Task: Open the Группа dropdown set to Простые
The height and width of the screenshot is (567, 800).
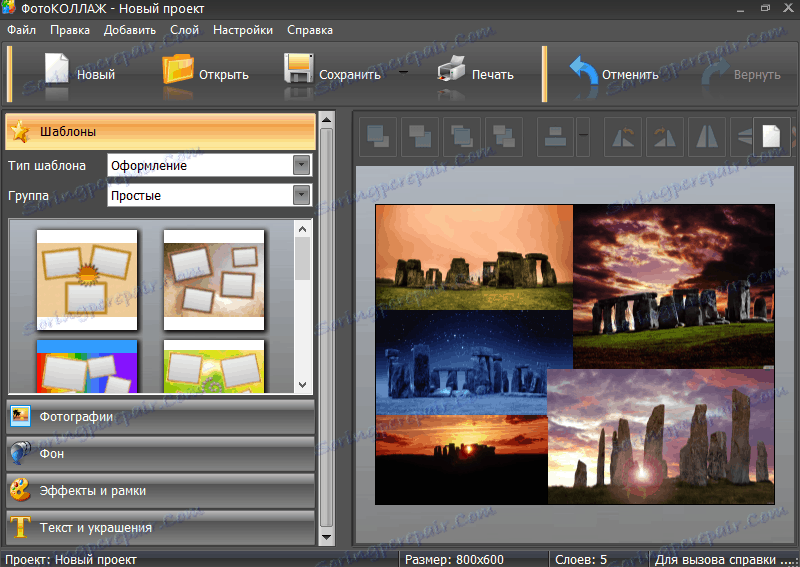Action: [301, 196]
